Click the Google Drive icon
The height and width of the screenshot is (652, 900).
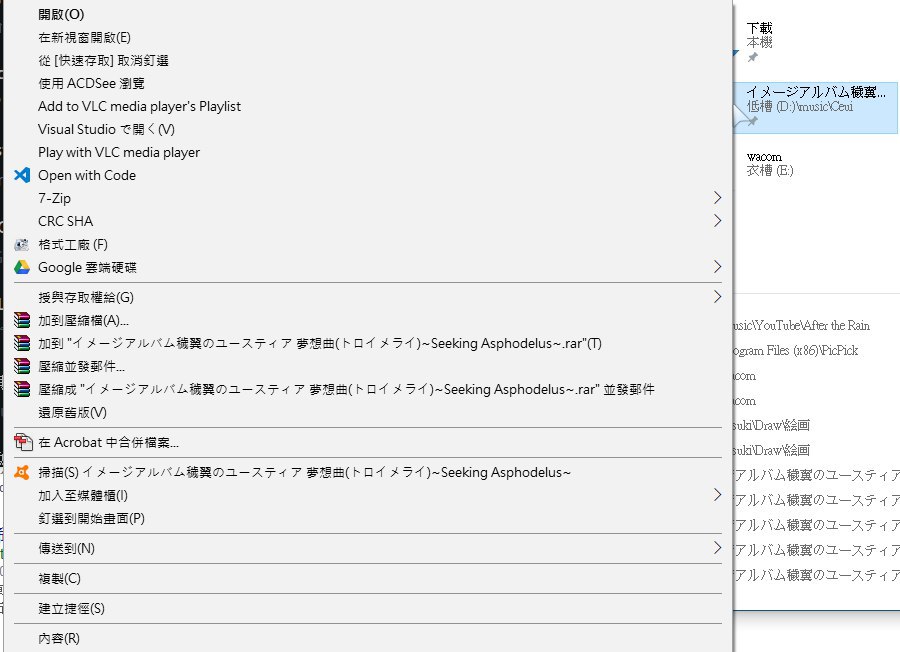22,267
